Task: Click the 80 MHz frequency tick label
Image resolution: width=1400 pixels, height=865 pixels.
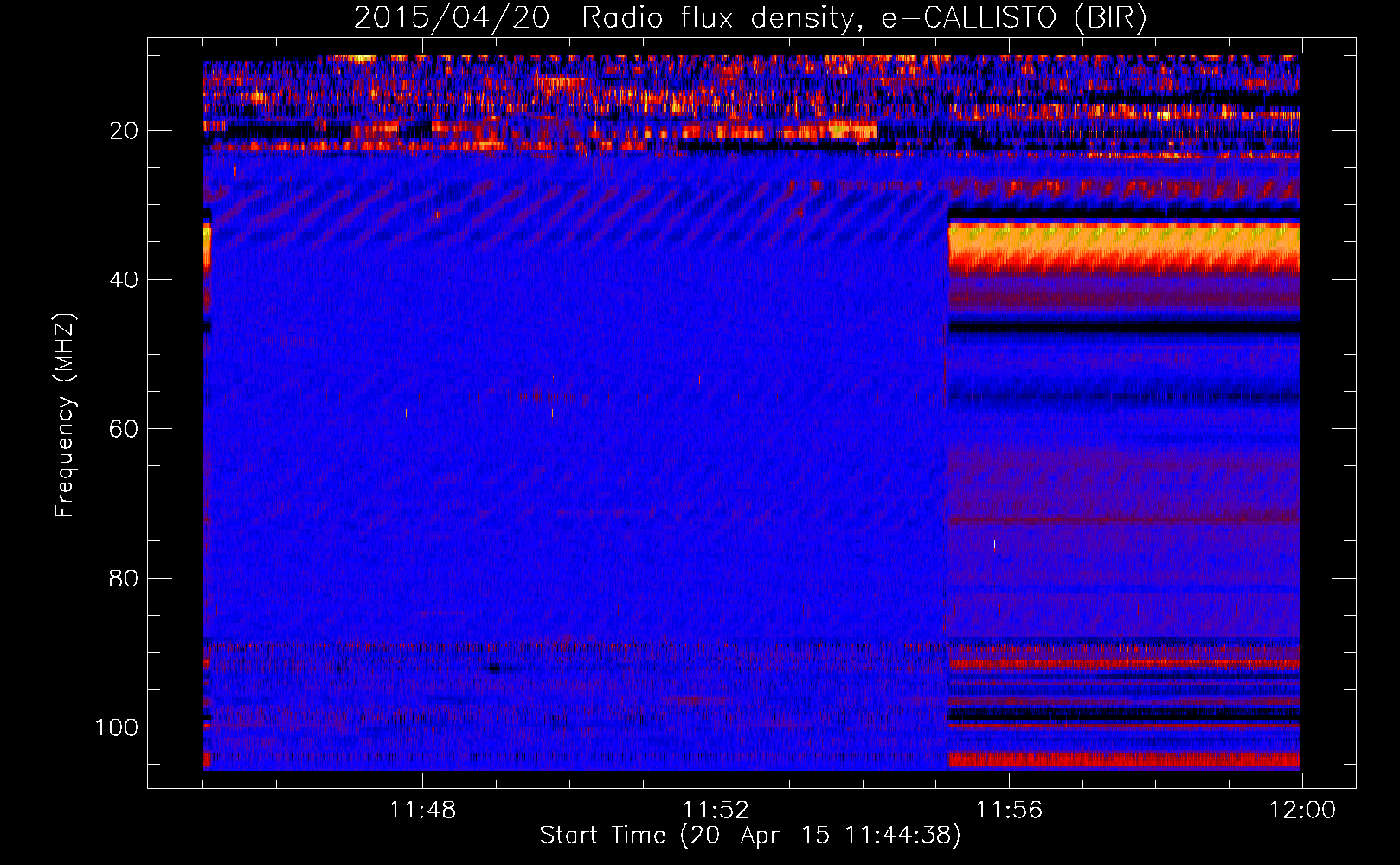Action: 124,578
